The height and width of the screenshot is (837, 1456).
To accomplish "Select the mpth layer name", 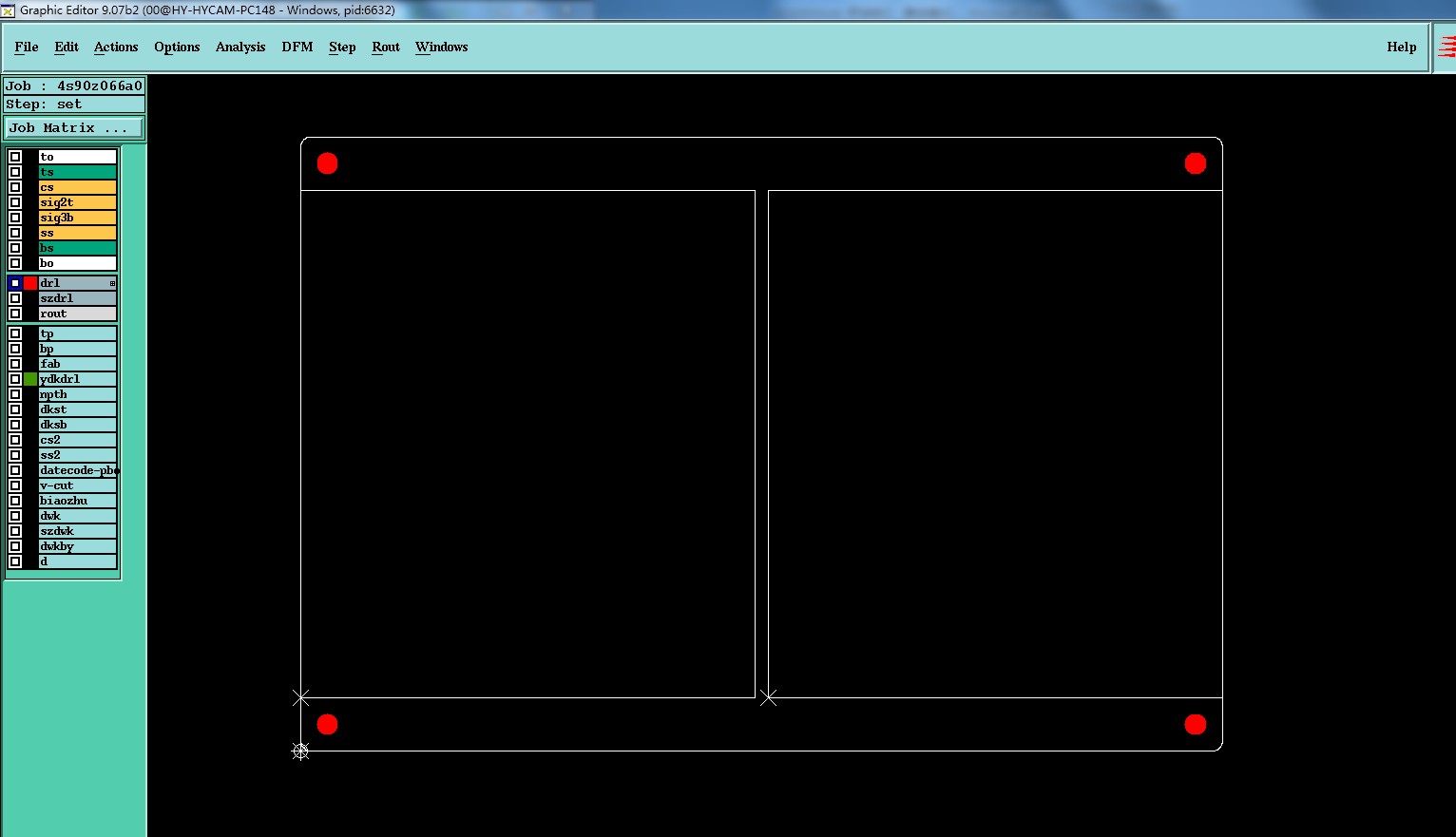I will click(x=78, y=394).
